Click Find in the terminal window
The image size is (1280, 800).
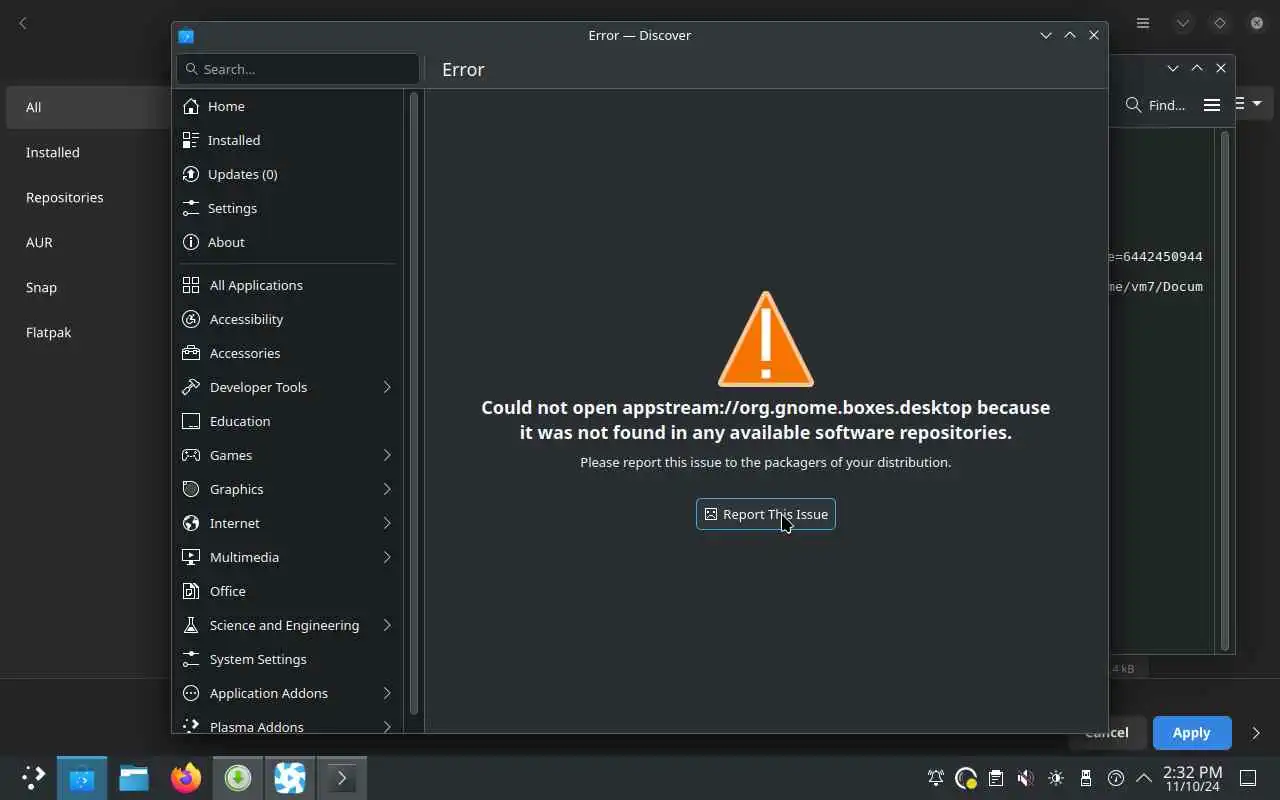click(1155, 105)
